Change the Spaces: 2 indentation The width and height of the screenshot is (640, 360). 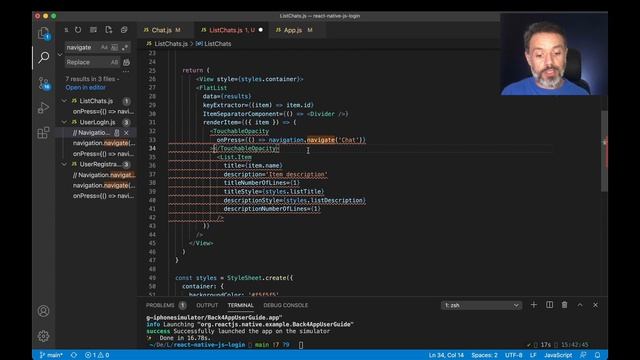484,355
